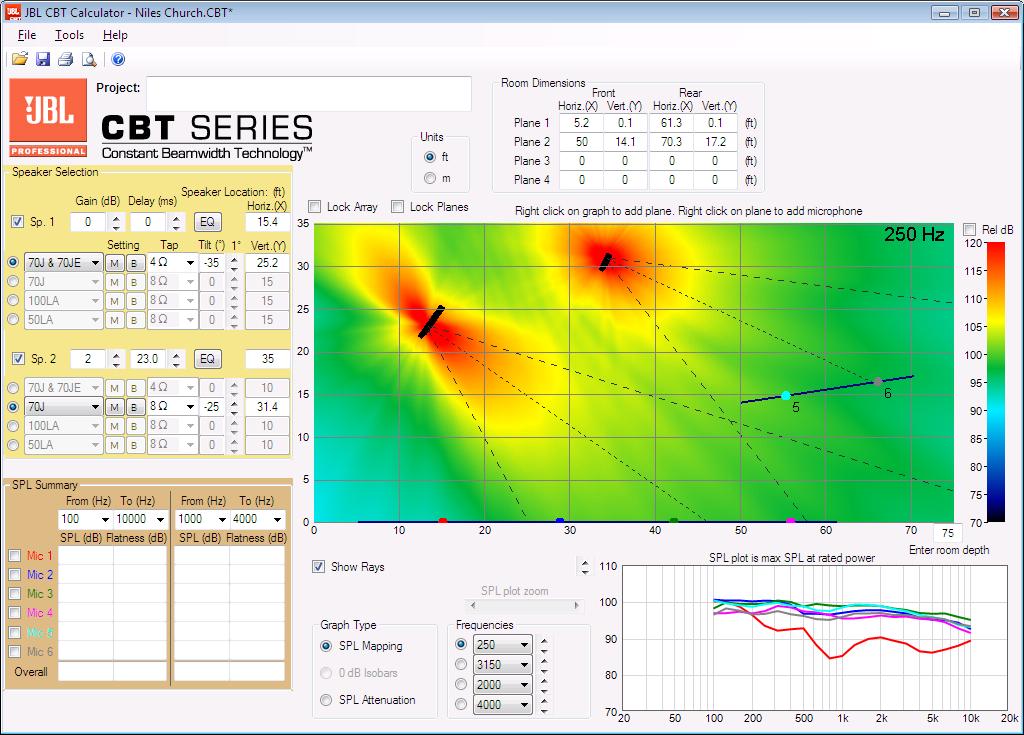Screen dimensions: 1024x735
Task: Uncheck the Show Rays checkbox
Action: pyautogui.click(x=318, y=566)
